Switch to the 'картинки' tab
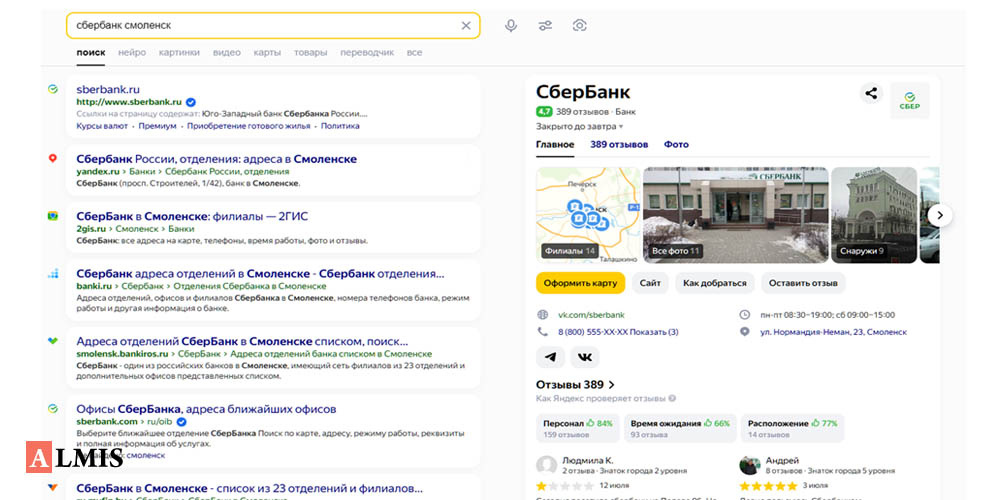The height and width of the screenshot is (500, 1000). coord(179,52)
